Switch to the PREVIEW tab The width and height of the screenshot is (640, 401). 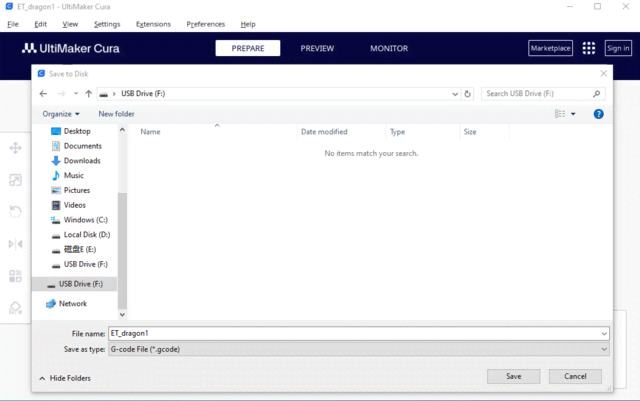[317, 48]
